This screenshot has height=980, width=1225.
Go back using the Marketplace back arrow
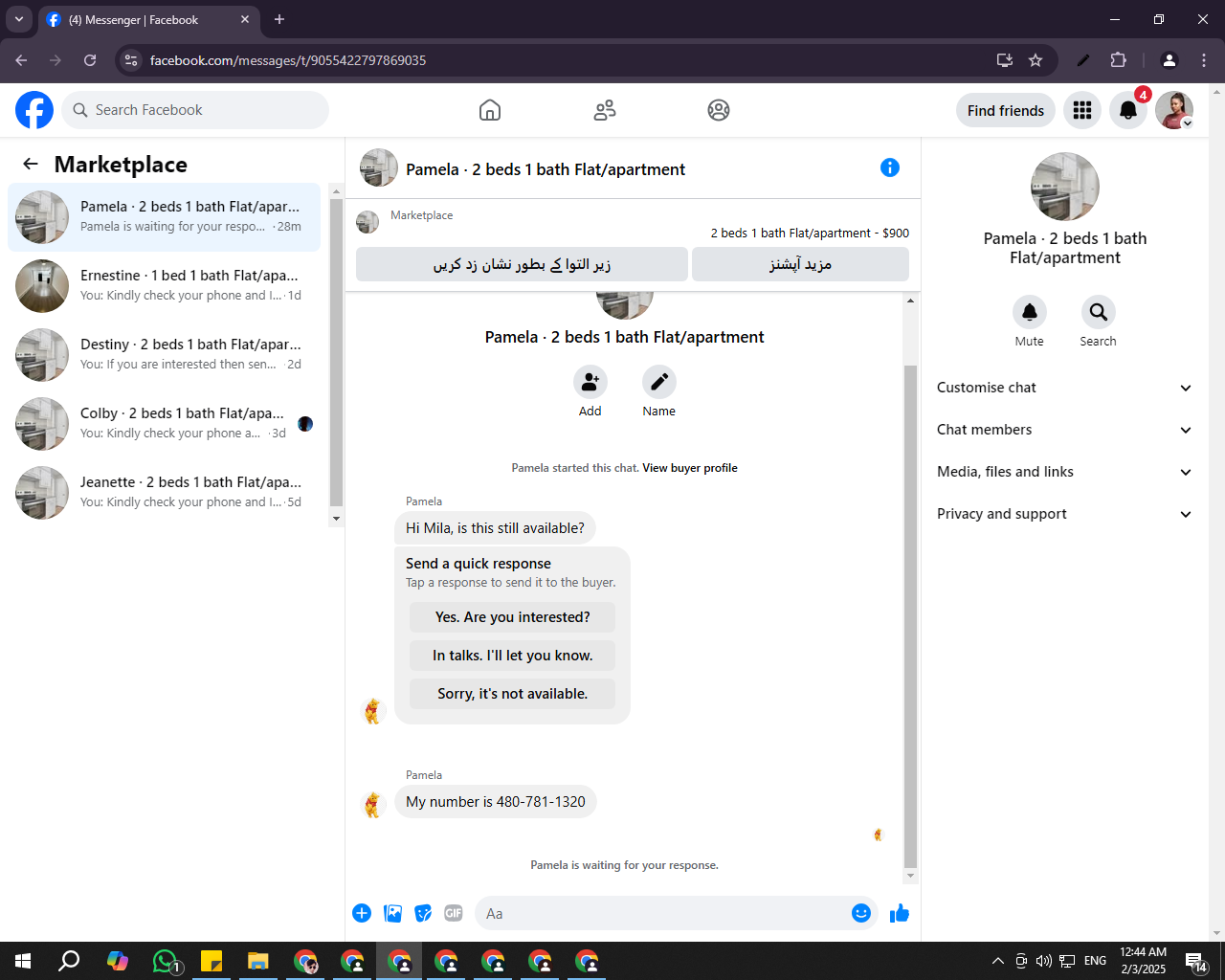[x=31, y=164]
